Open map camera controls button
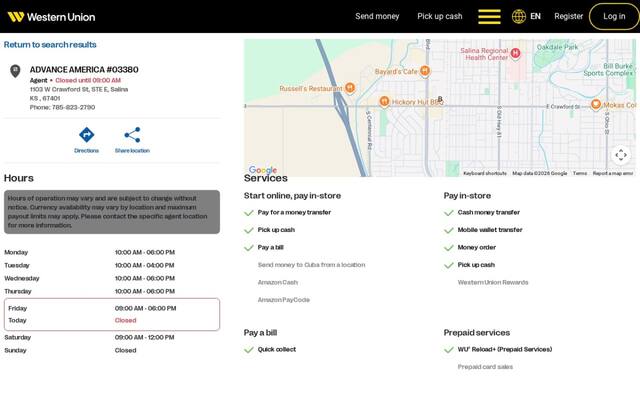Viewport: 640px width, 400px height. pos(621,155)
